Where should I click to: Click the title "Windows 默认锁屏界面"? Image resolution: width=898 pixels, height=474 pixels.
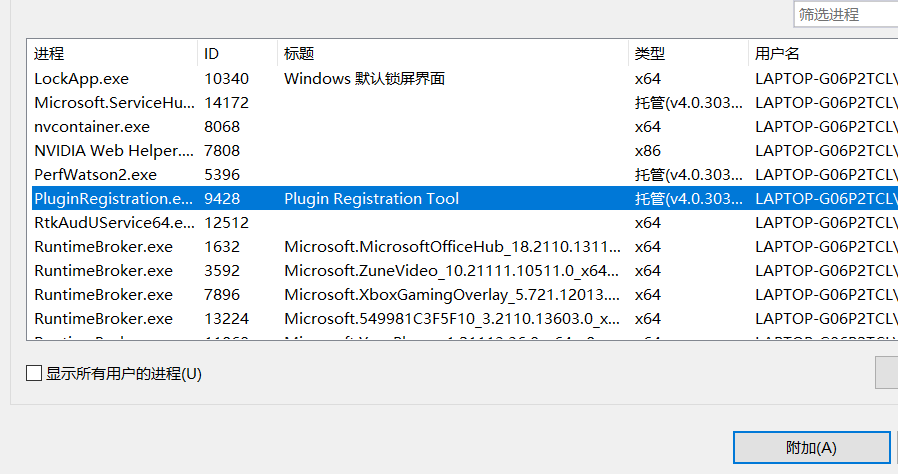click(365, 78)
